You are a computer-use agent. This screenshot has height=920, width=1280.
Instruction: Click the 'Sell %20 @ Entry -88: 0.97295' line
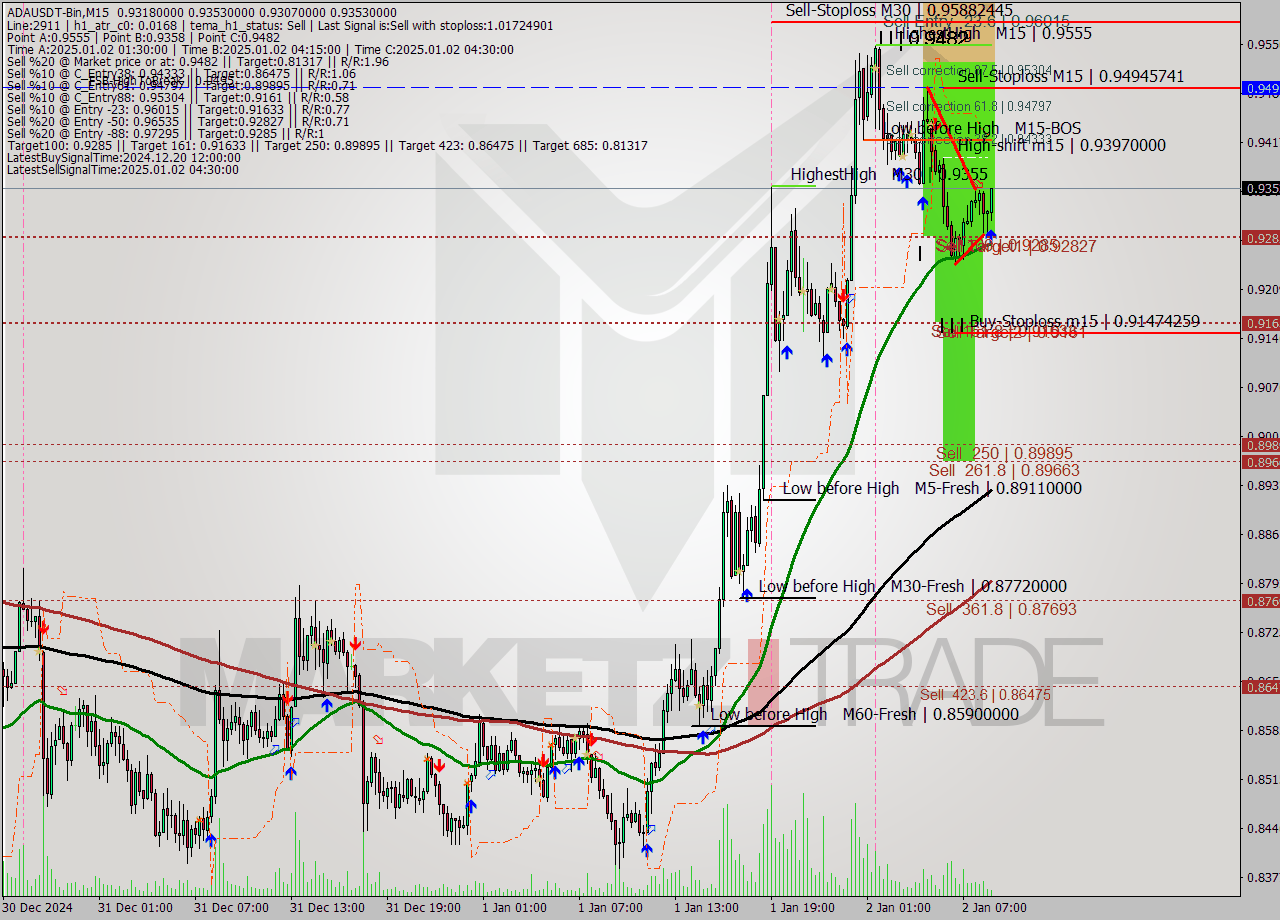click(x=165, y=133)
